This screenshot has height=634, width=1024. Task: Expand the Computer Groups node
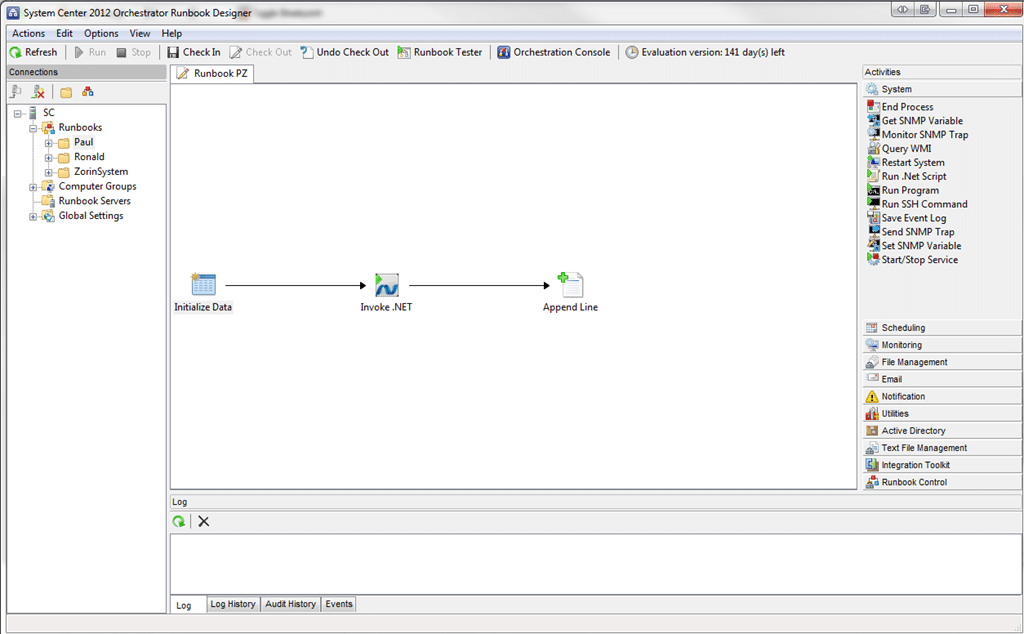pos(33,187)
